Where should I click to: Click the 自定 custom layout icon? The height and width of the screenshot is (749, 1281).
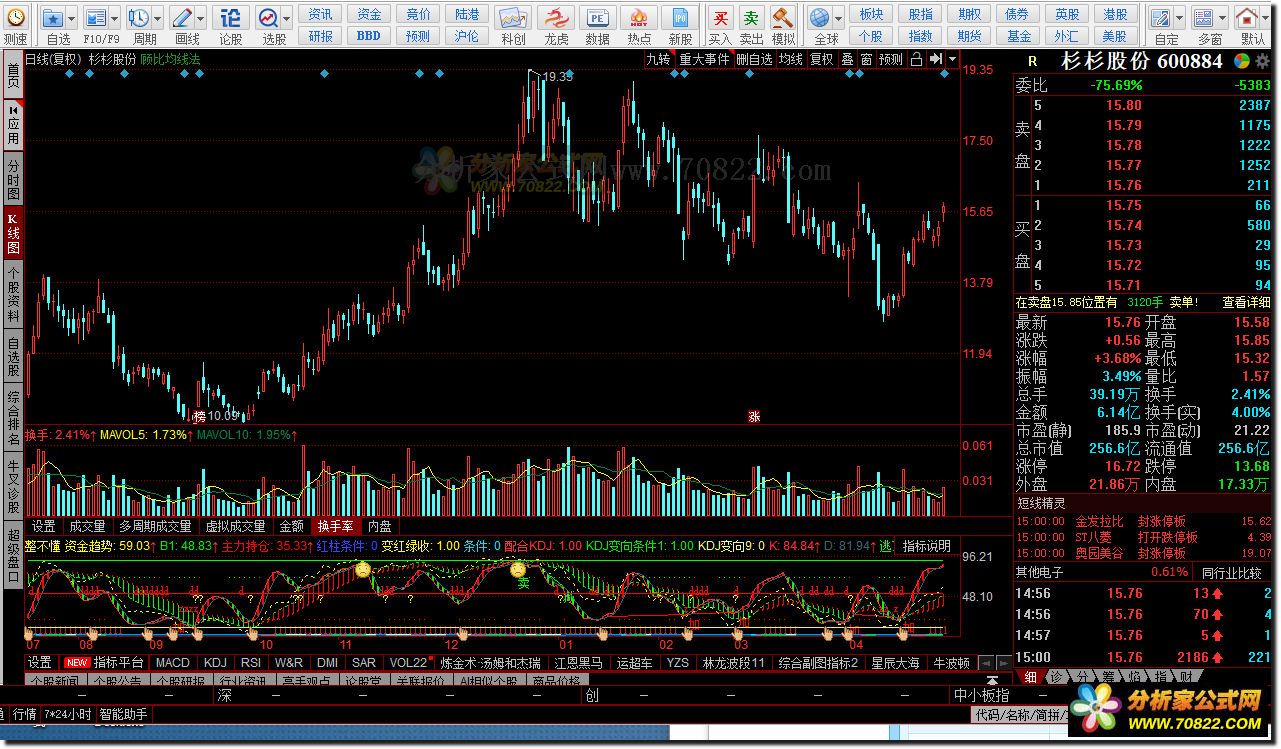(x=1160, y=18)
